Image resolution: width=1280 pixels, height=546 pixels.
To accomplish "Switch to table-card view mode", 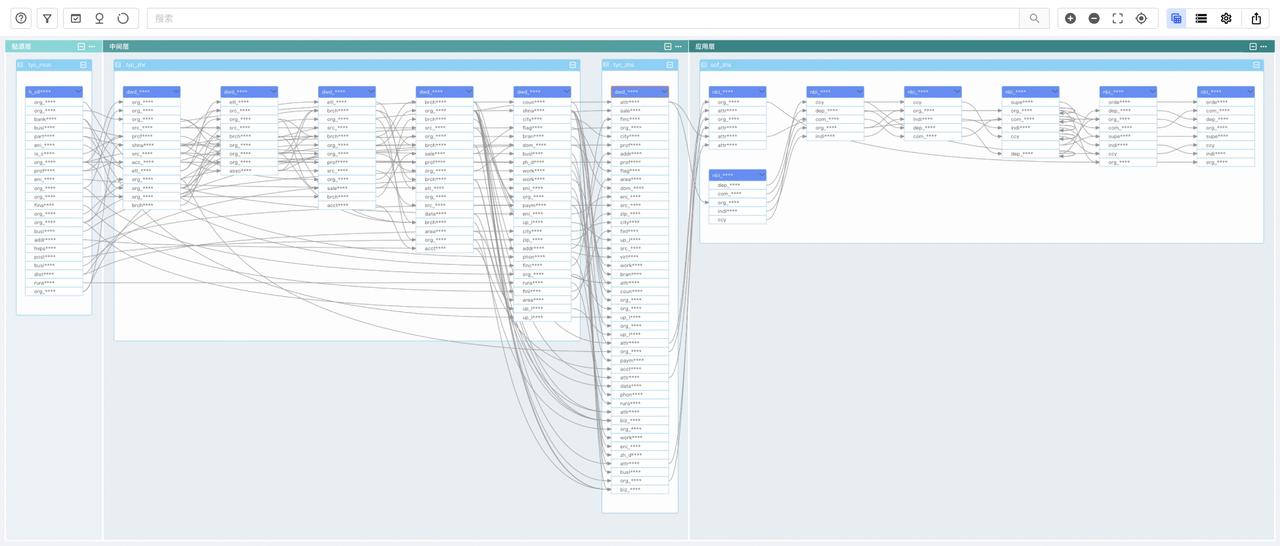I will coord(1176,18).
